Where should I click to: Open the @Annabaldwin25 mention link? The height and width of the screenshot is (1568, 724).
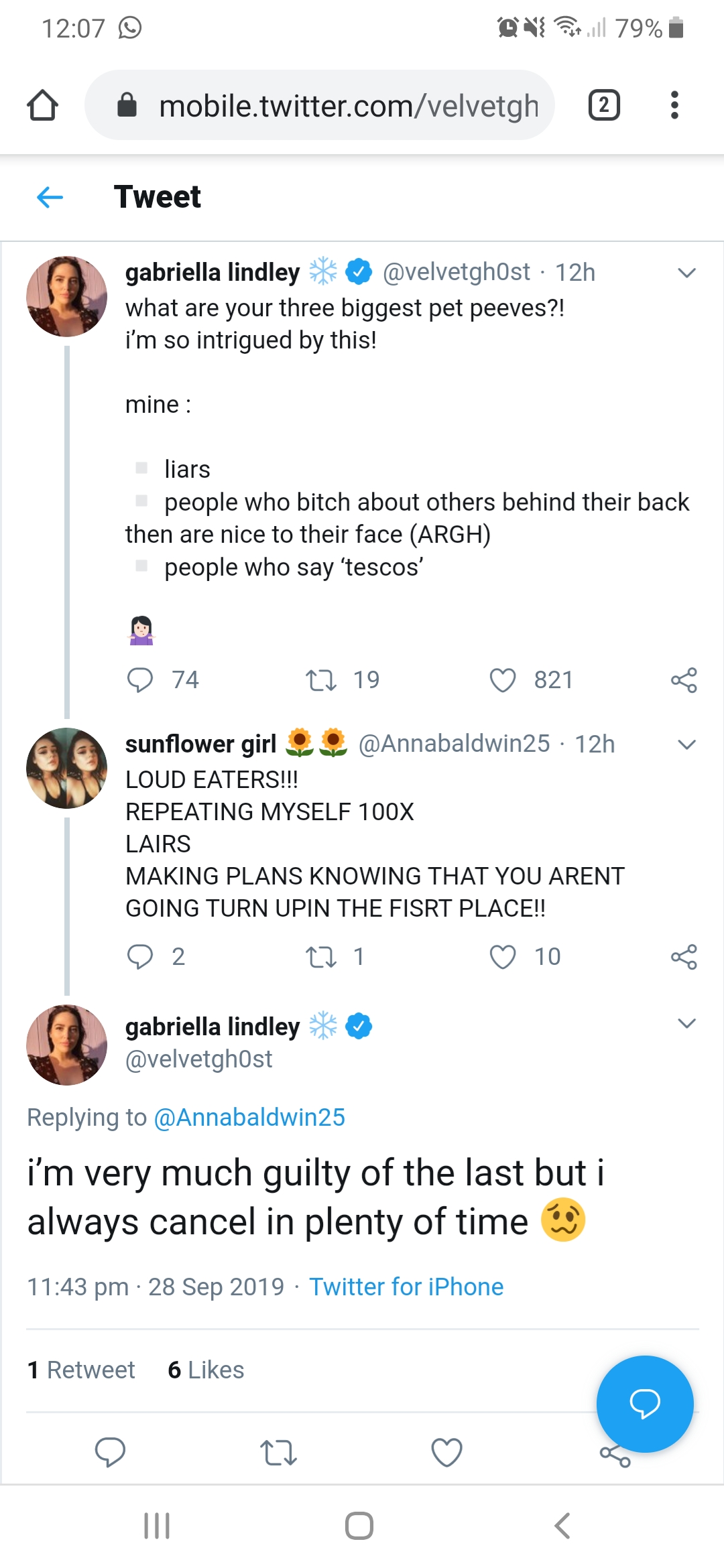click(x=249, y=1117)
